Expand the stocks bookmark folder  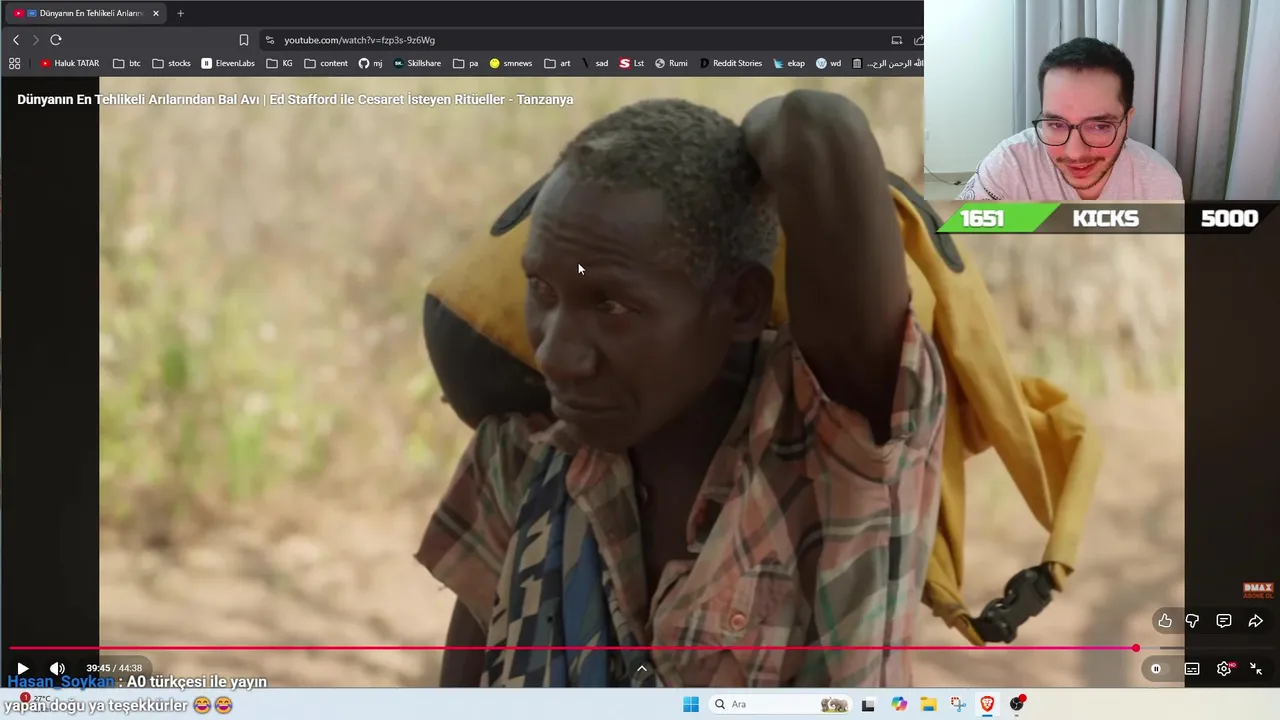point(171,63)
